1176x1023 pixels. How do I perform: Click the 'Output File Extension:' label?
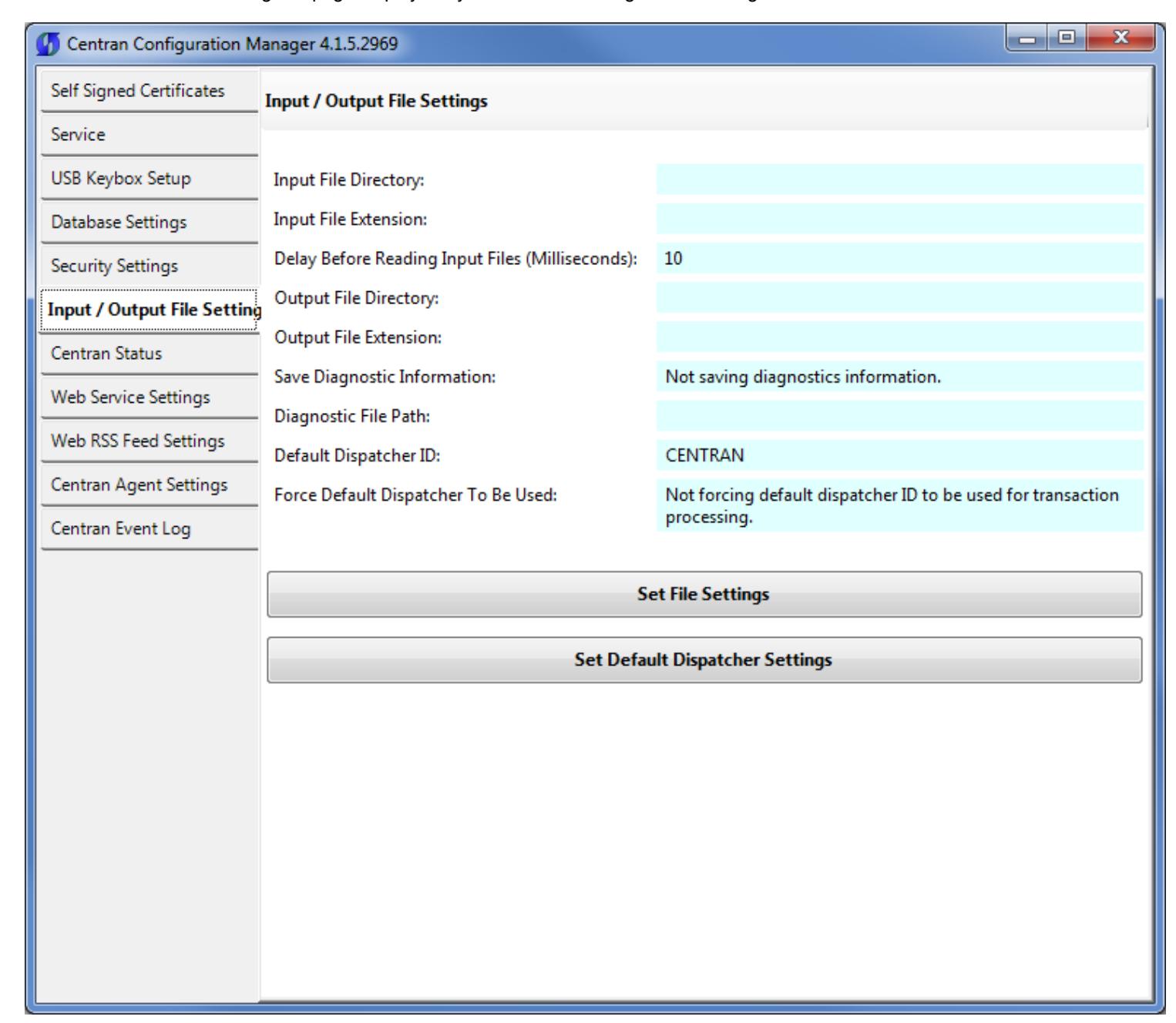[x=358, y=338]
